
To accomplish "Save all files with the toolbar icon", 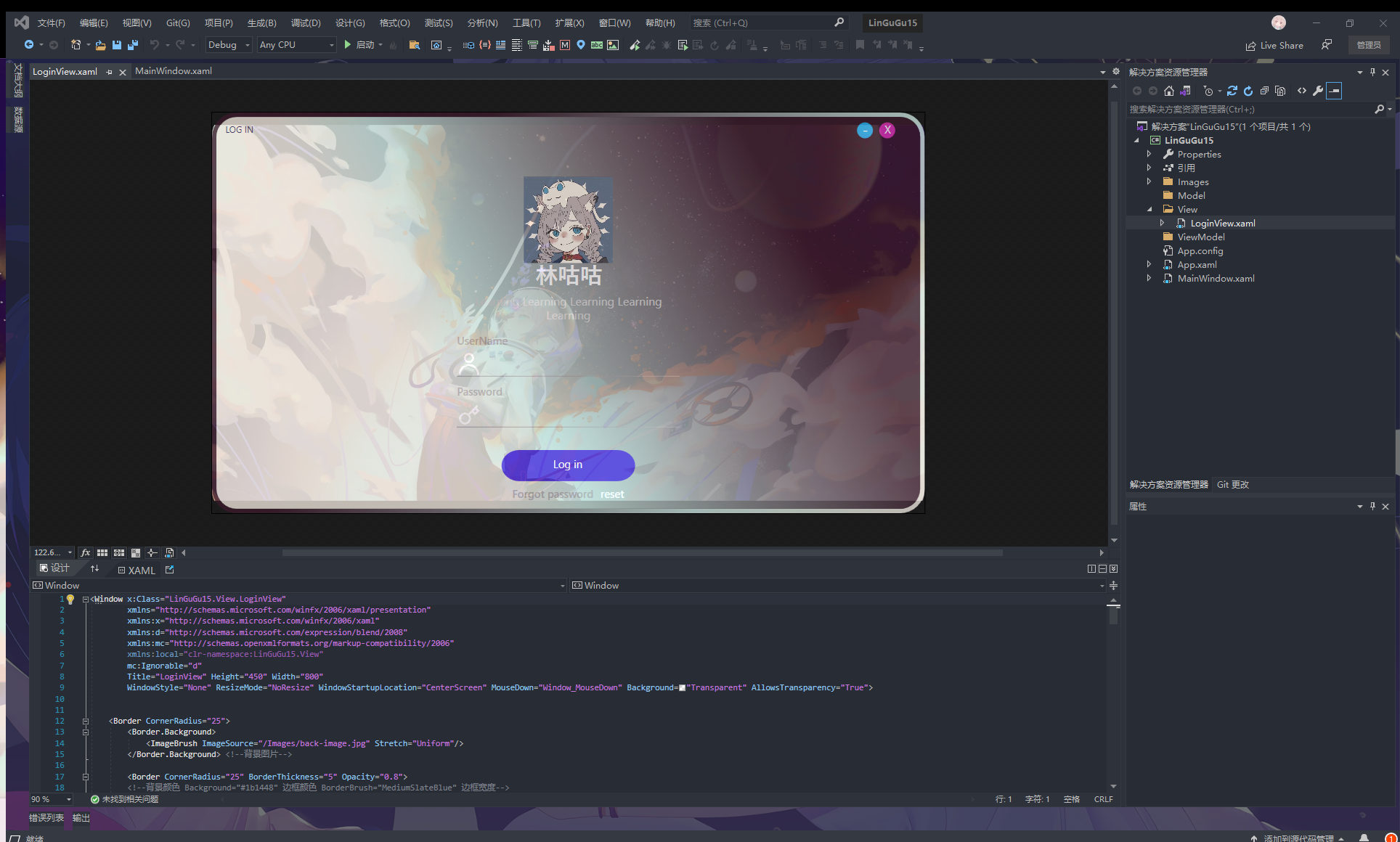I will pyautogui.click(x=133, y=45).
